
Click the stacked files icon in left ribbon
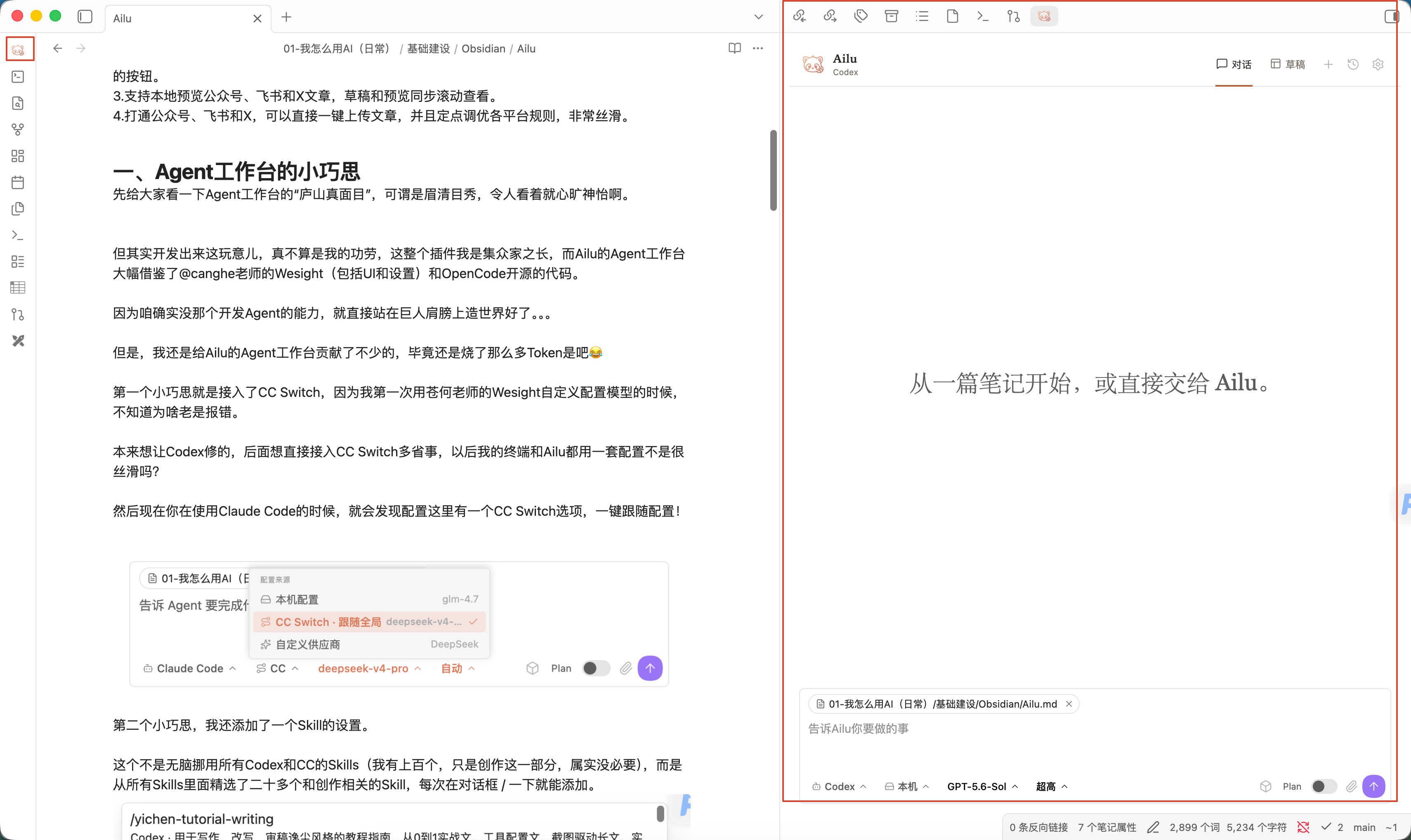(x=18, y=209)
